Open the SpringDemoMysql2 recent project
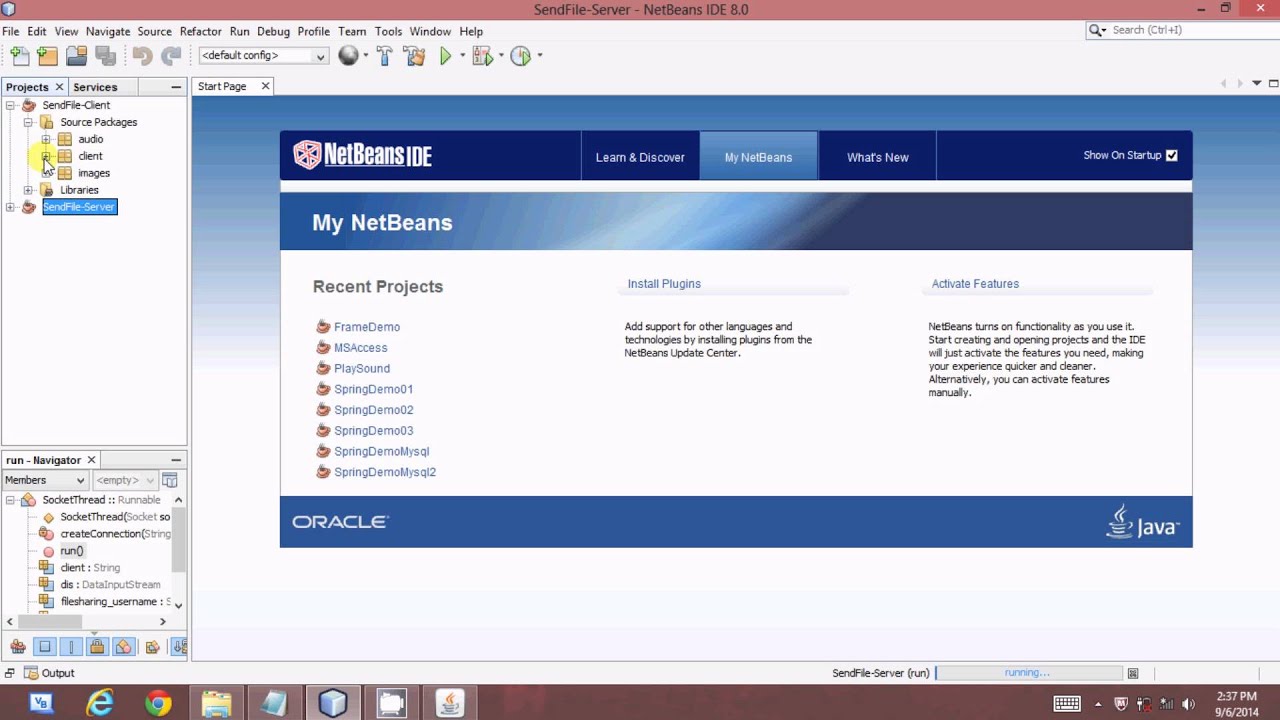Screen dimensions: 1280x720 (385, 472)
